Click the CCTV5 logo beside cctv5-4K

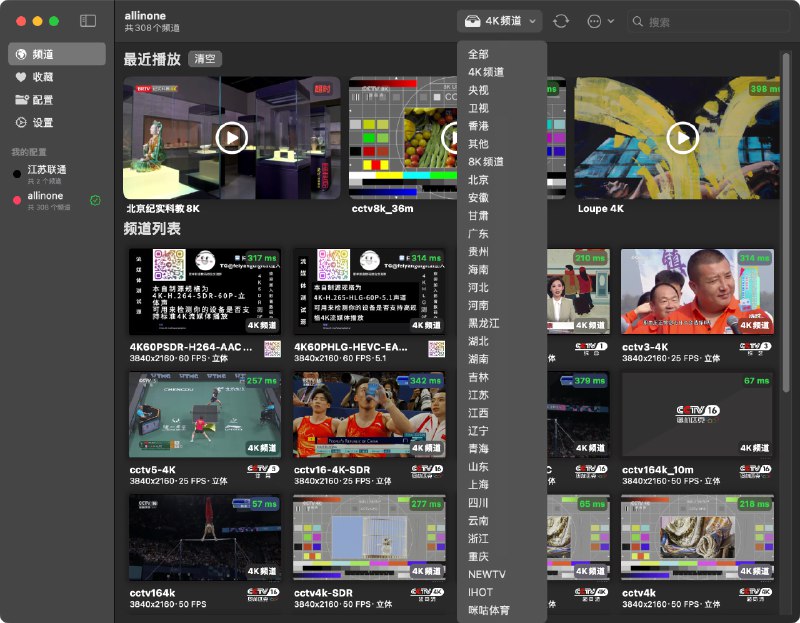[x=263, y=471]
